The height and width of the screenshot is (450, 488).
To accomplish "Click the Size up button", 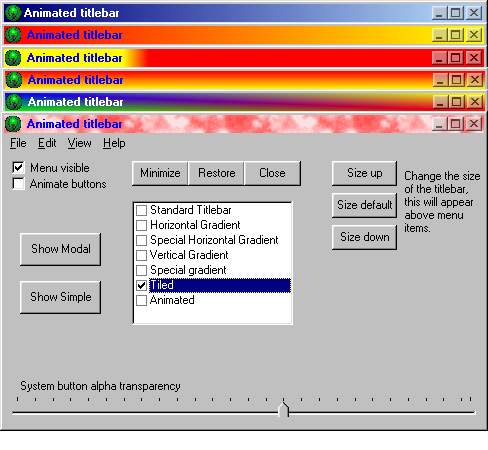I will 364,173.
